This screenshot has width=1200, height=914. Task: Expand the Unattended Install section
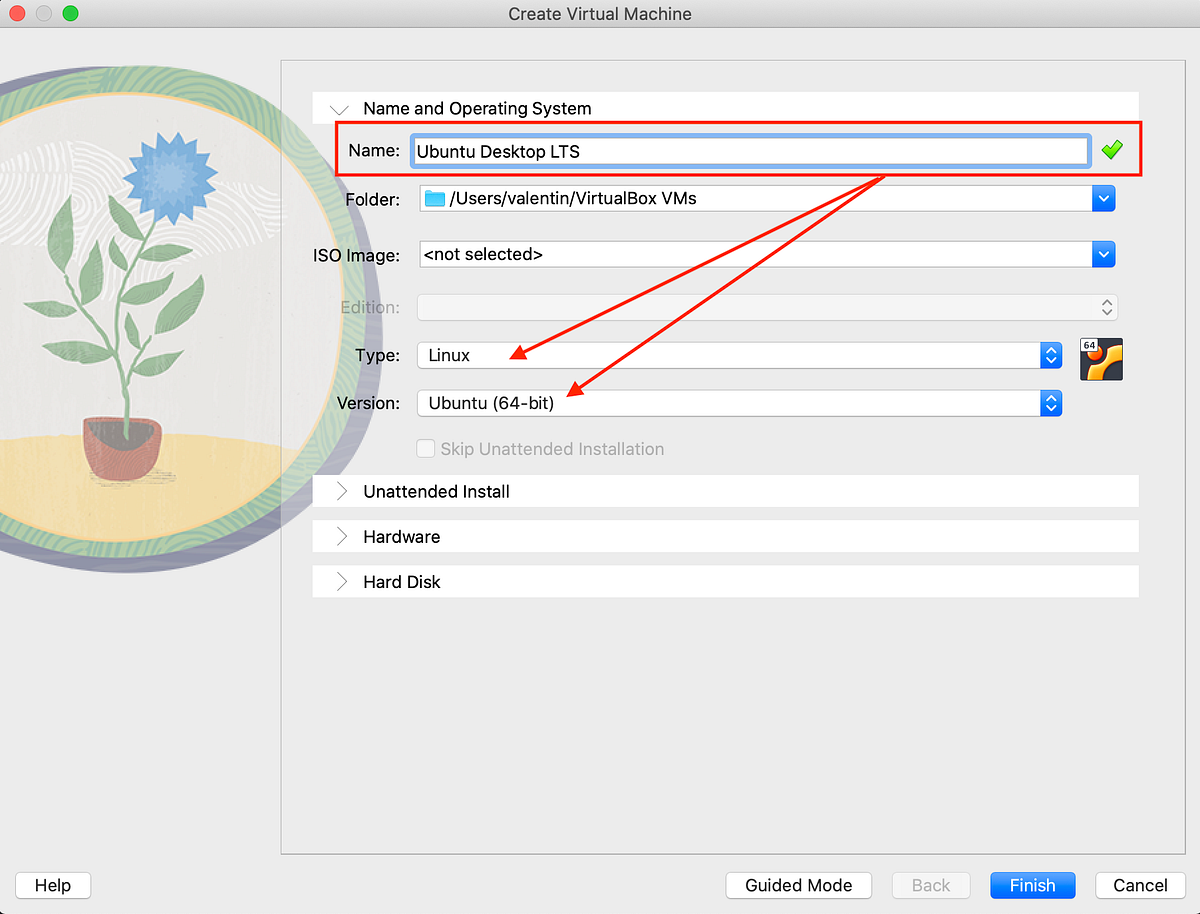tap(342, 491)
